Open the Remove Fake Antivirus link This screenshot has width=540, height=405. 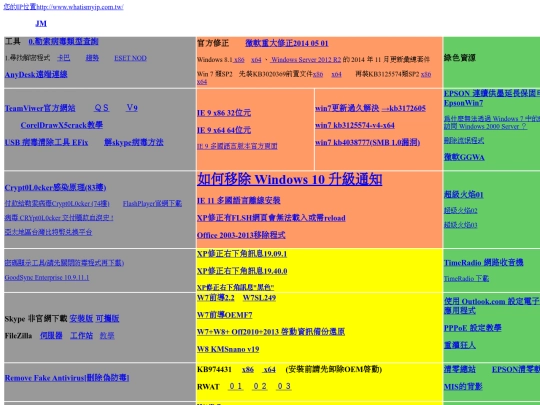point(67,378)
